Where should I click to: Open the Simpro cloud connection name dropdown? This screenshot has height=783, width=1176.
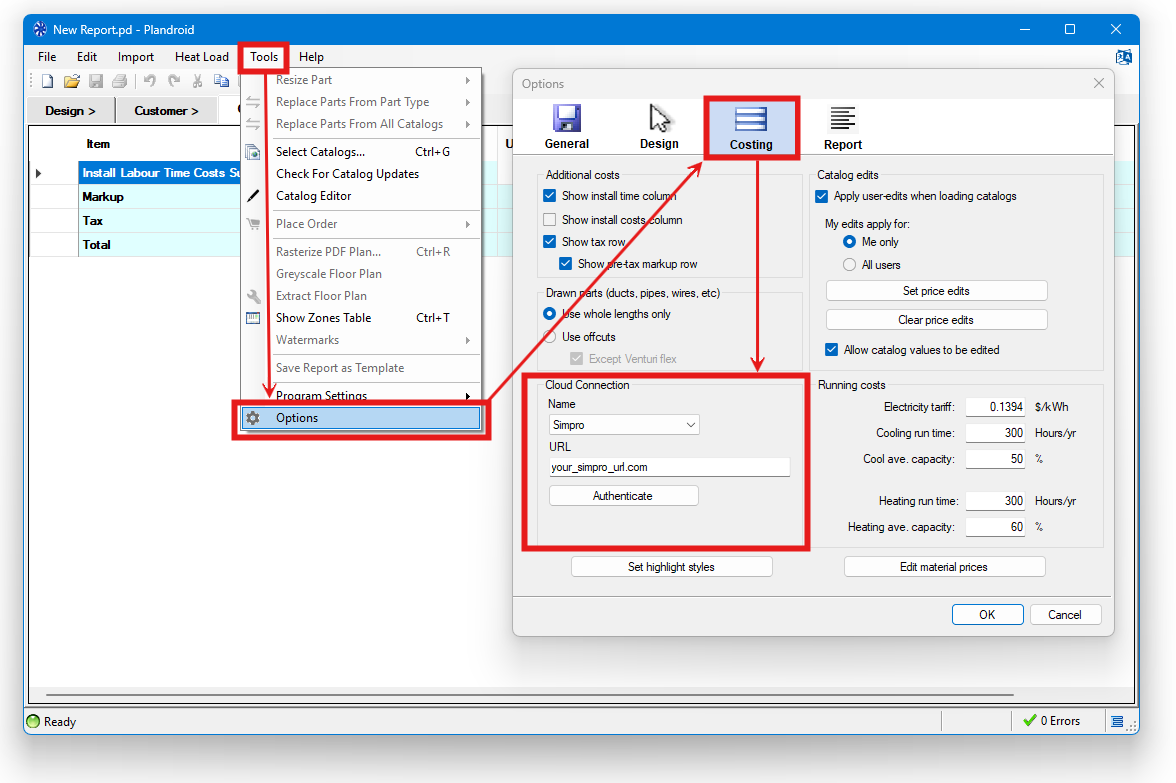pos(690,424)
